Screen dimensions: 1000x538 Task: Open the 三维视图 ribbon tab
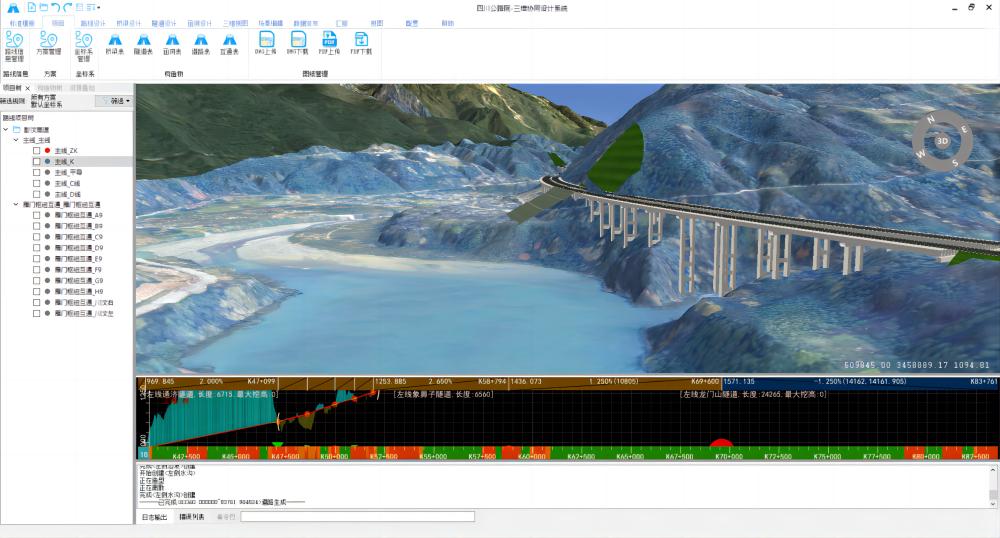coord(235,22)
